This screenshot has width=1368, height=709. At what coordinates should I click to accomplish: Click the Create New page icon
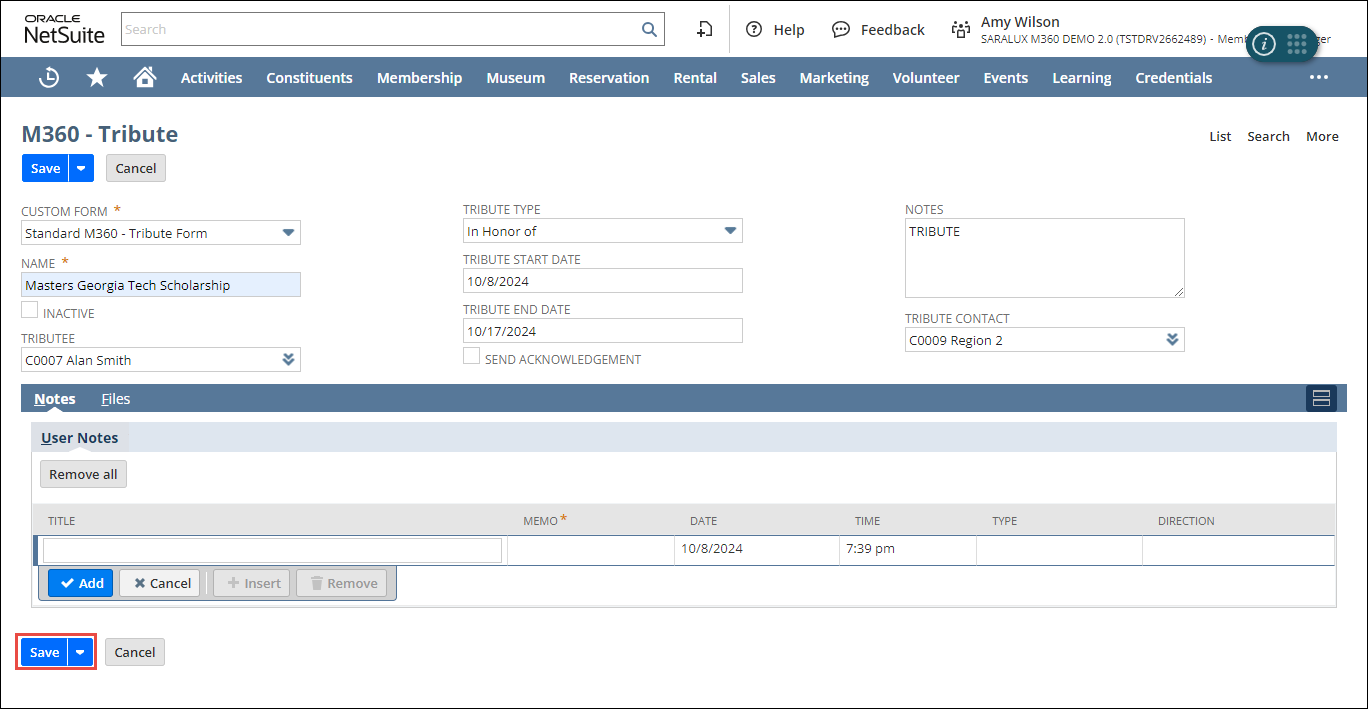(x=705, y=29)
